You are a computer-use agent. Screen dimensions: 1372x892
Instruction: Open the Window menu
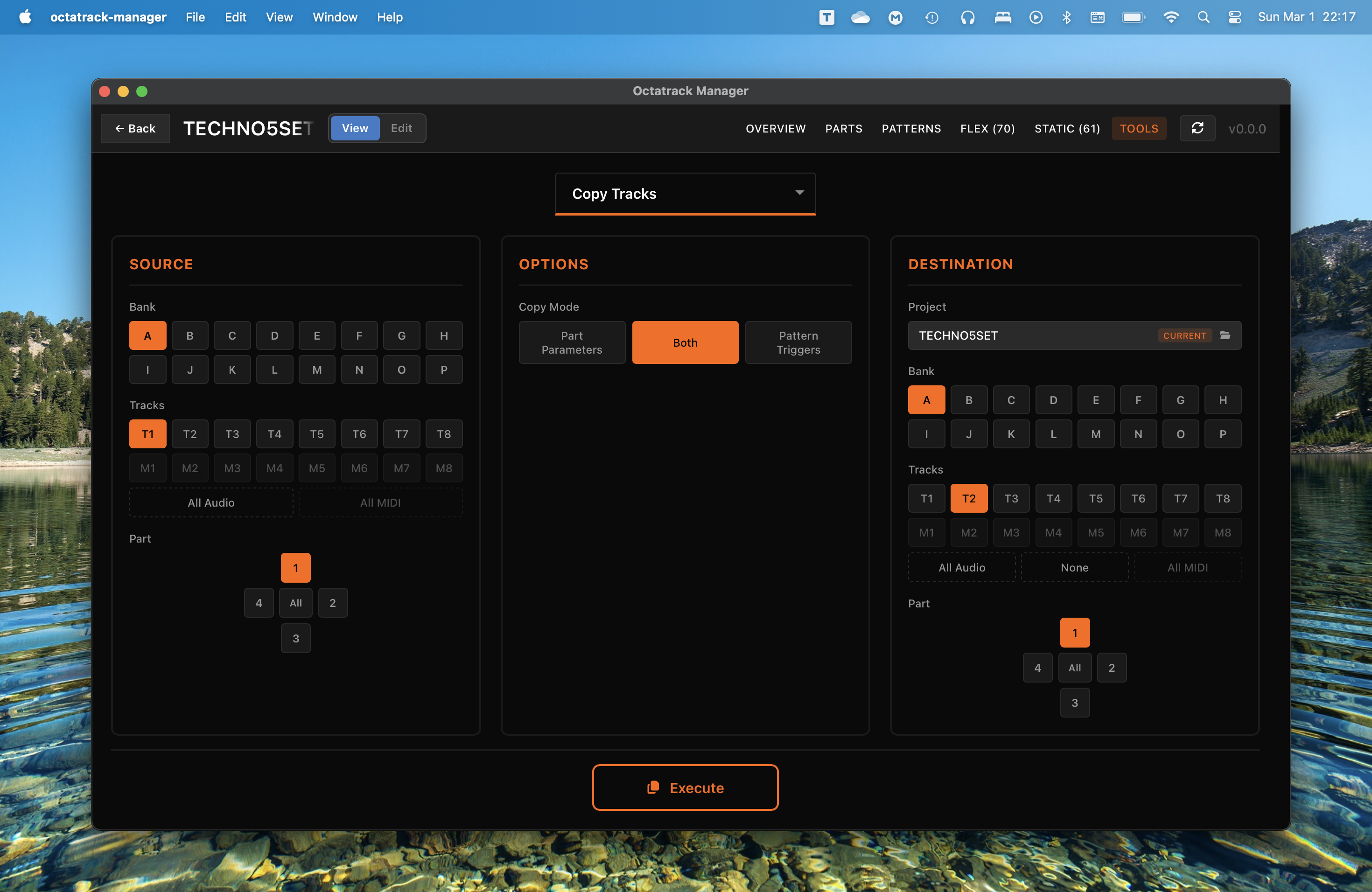tap(334, 17)
